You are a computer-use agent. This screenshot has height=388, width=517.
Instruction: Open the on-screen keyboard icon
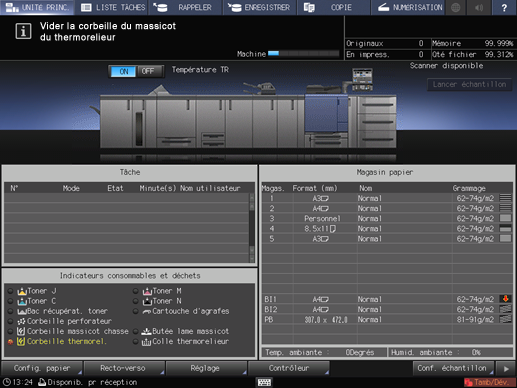coord(264,382)
